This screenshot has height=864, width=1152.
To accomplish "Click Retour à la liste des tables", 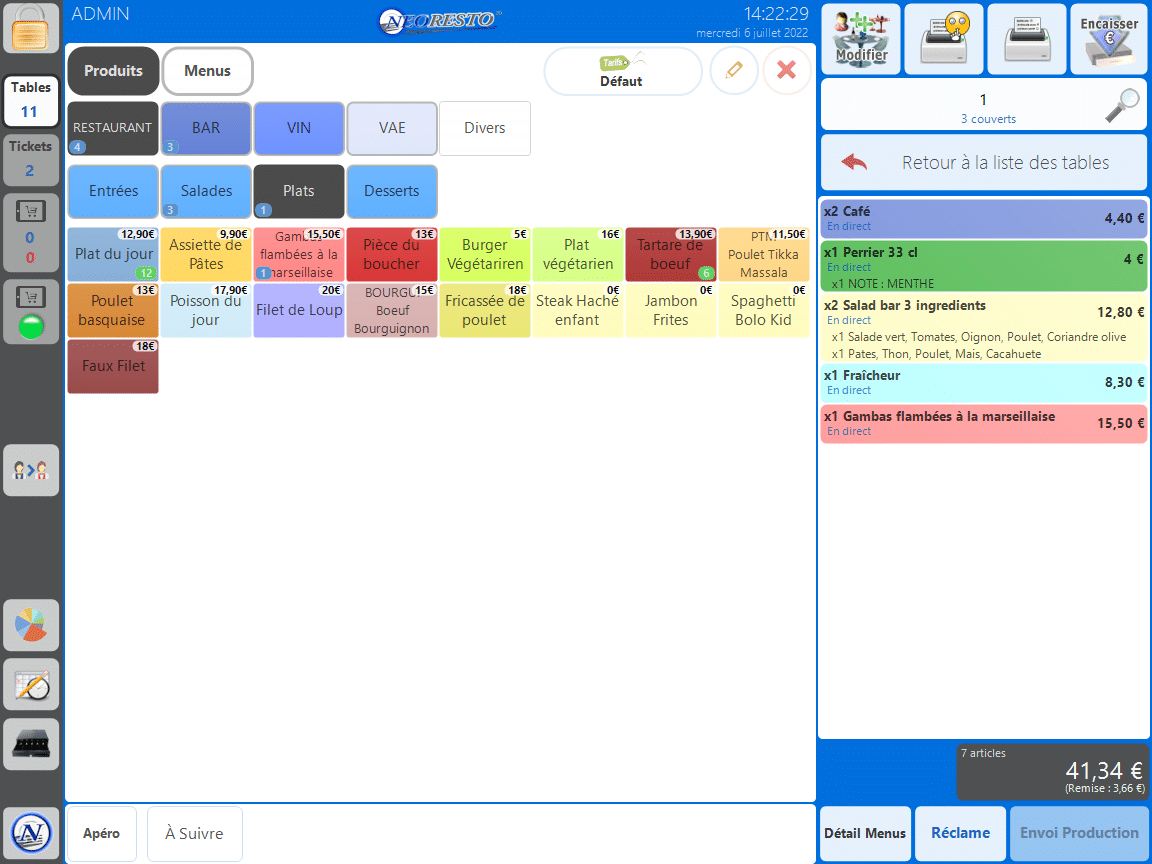I will click(984, 163).
